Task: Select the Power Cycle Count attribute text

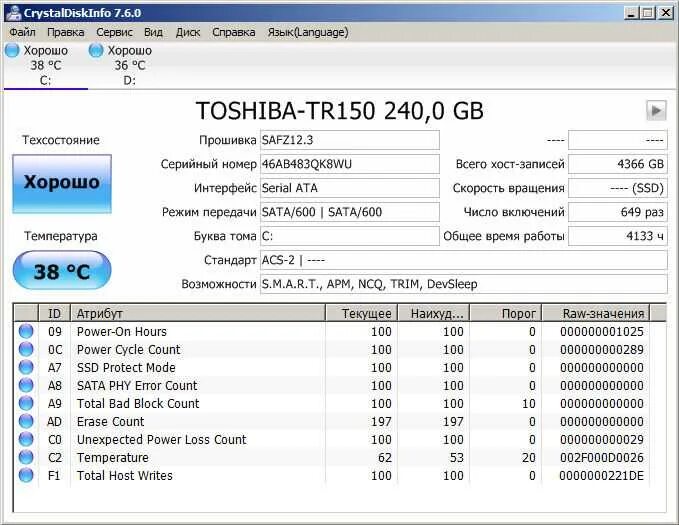Action: coord(129,350)
